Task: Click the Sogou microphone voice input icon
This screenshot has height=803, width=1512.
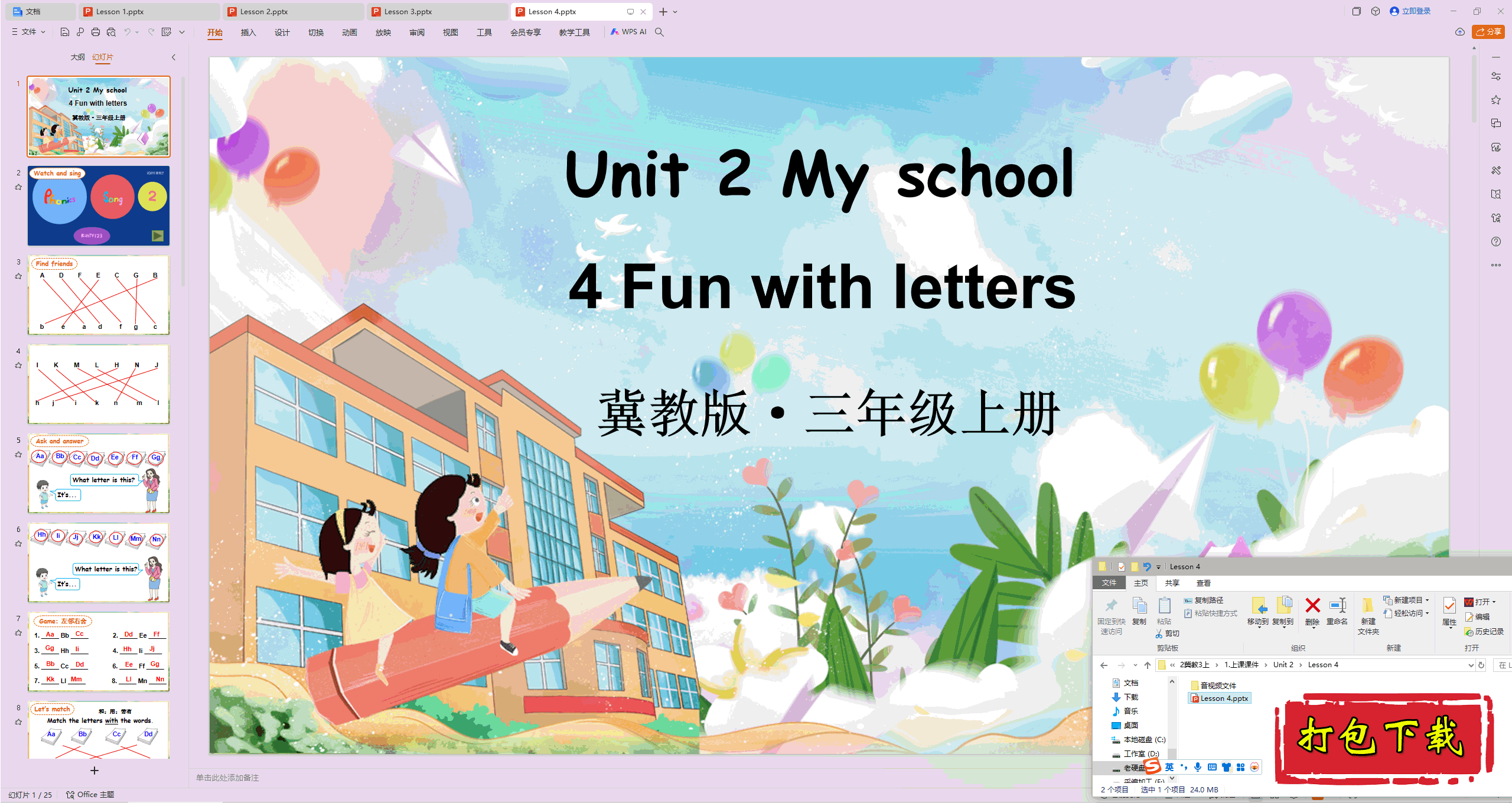Action: coord(1198,767)
